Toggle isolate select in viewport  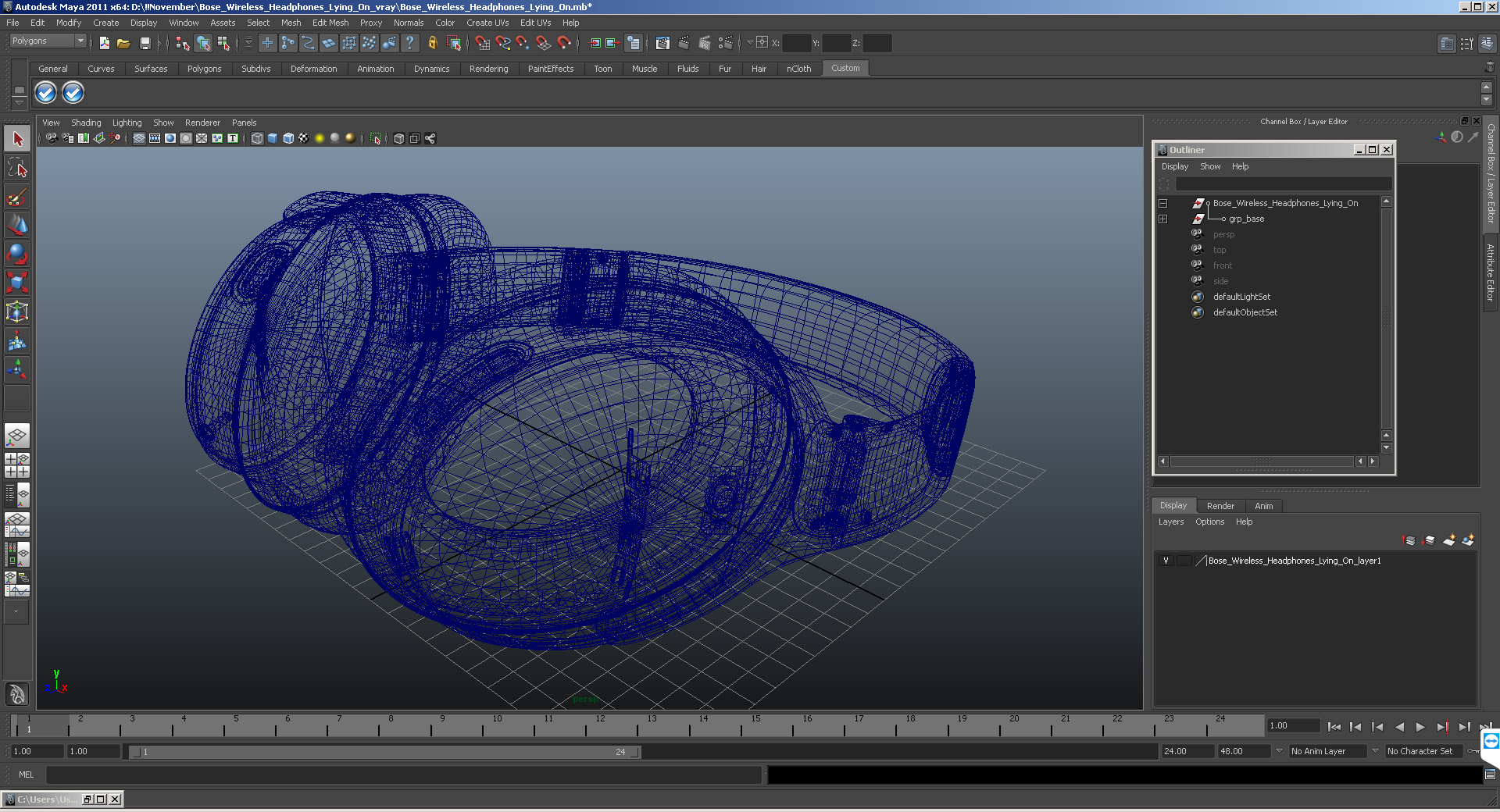(376, 138)
